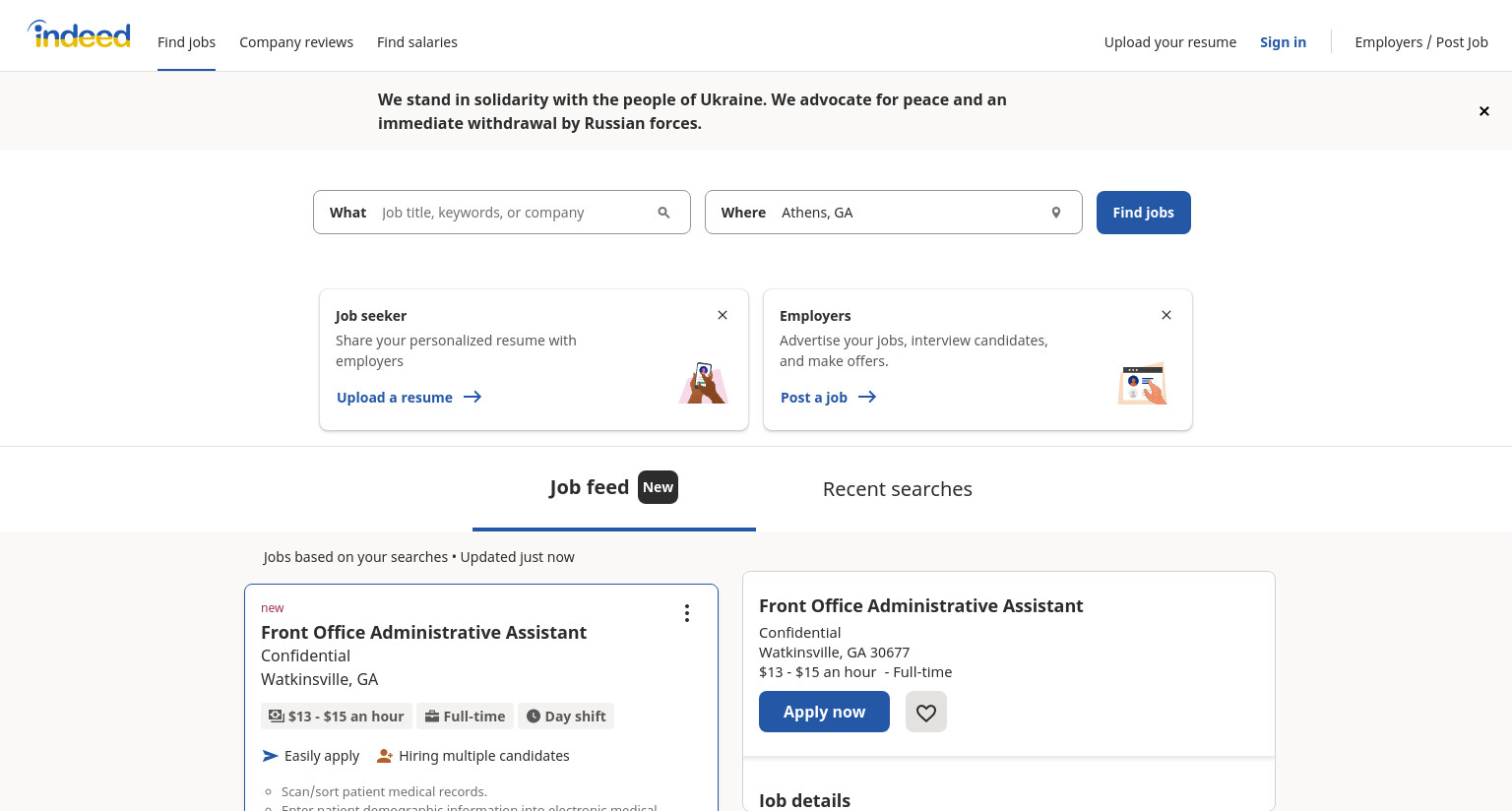Screen dimensions: 1512x811
Task: Click the arrow next to Upload a resume
Action: pos(472,397)
